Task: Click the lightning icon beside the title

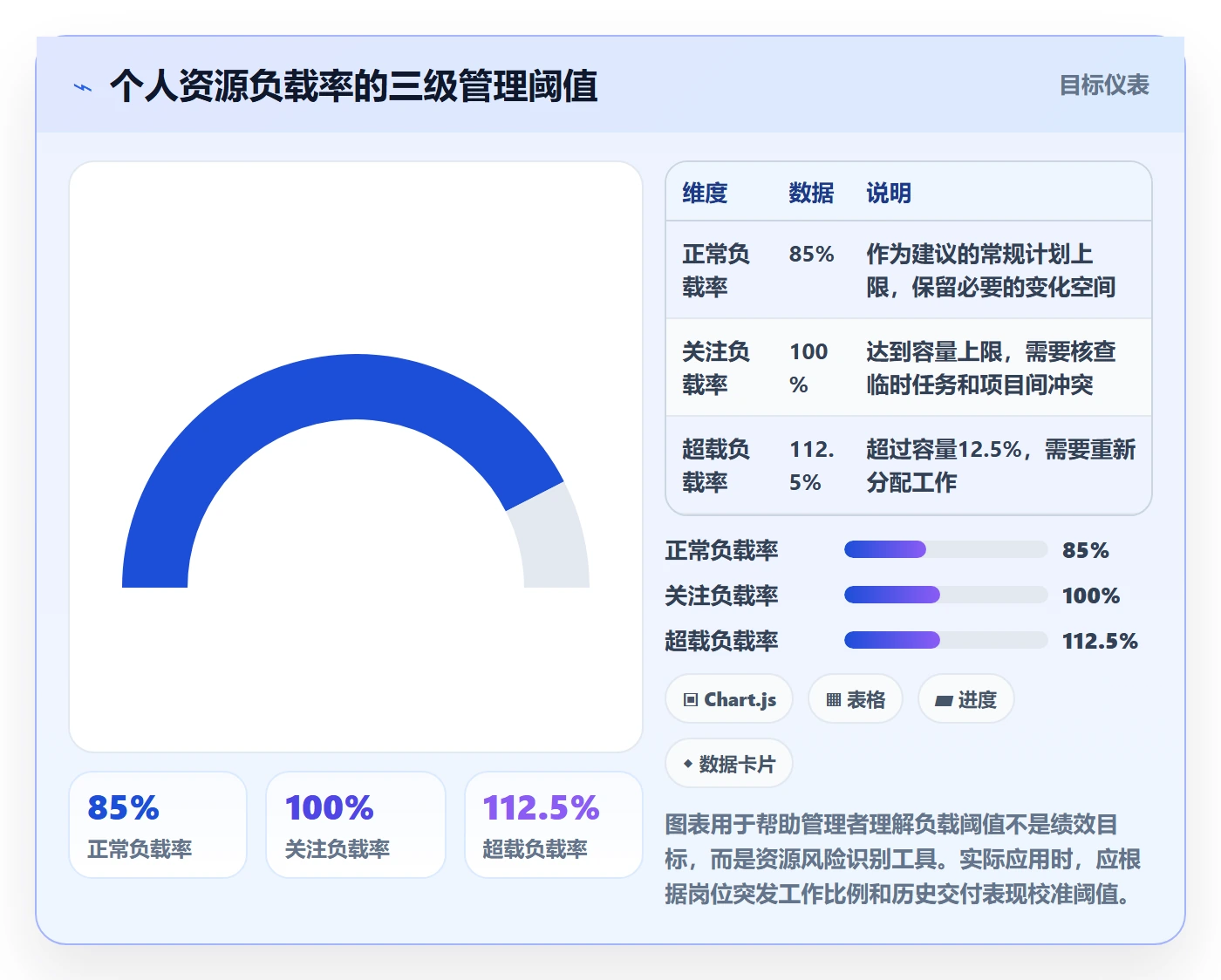Action: [83, 87]
